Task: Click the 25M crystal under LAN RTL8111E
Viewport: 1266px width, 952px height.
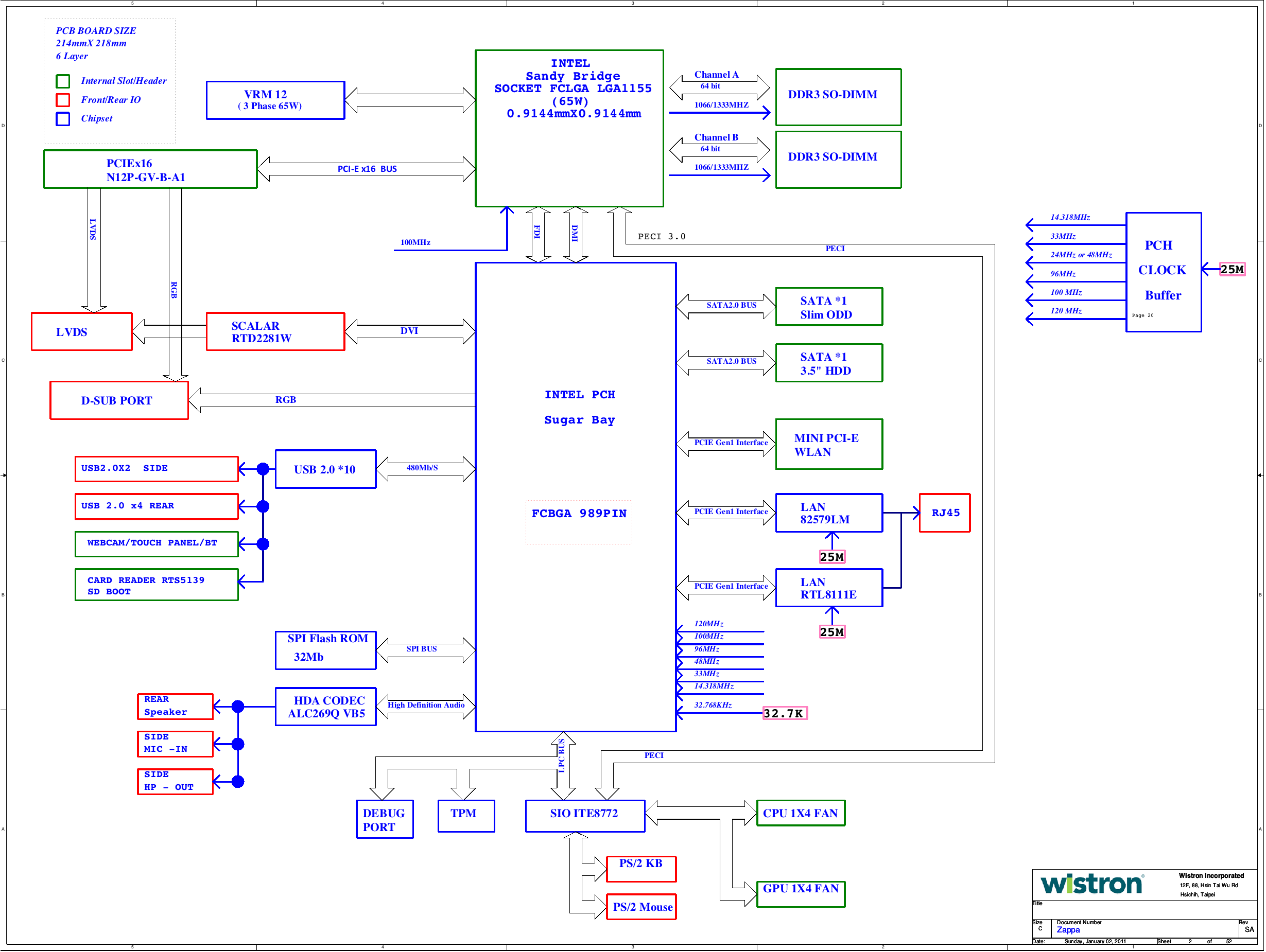Action: 831,632
